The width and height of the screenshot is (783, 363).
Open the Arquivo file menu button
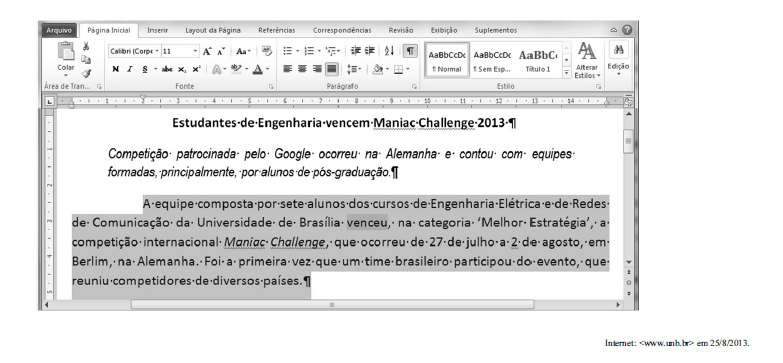tap(59, 30)
